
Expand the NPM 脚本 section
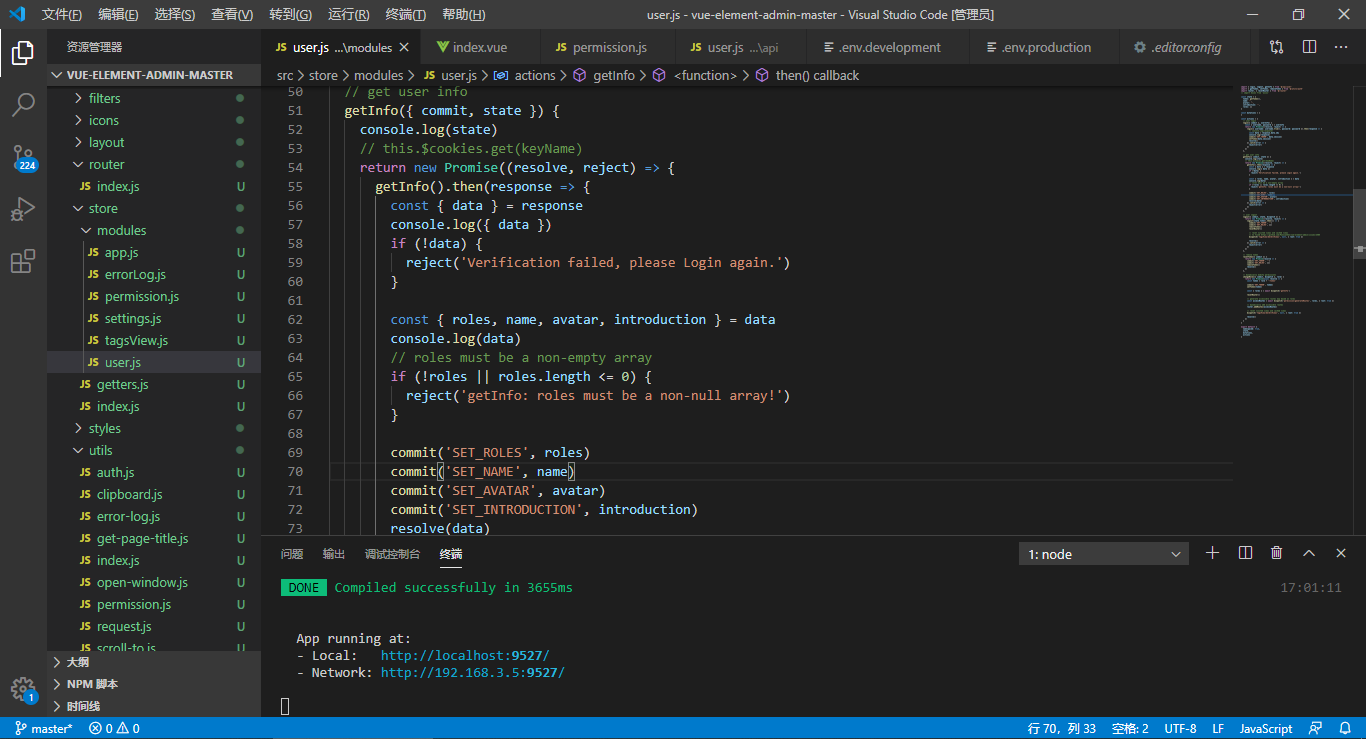pos(154,684)
